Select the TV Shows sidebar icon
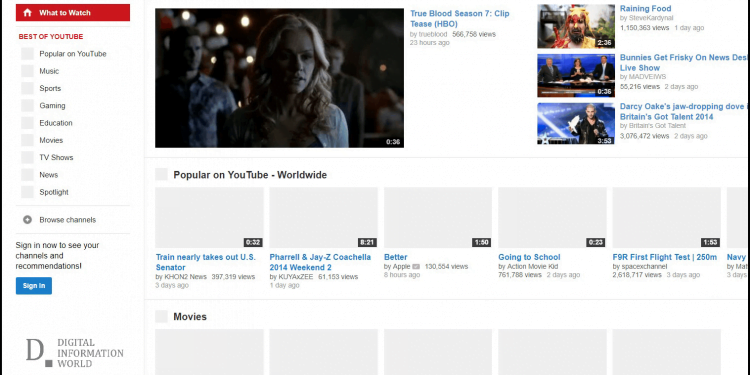This screenshot has height=375, width=750. coord(27,157)
